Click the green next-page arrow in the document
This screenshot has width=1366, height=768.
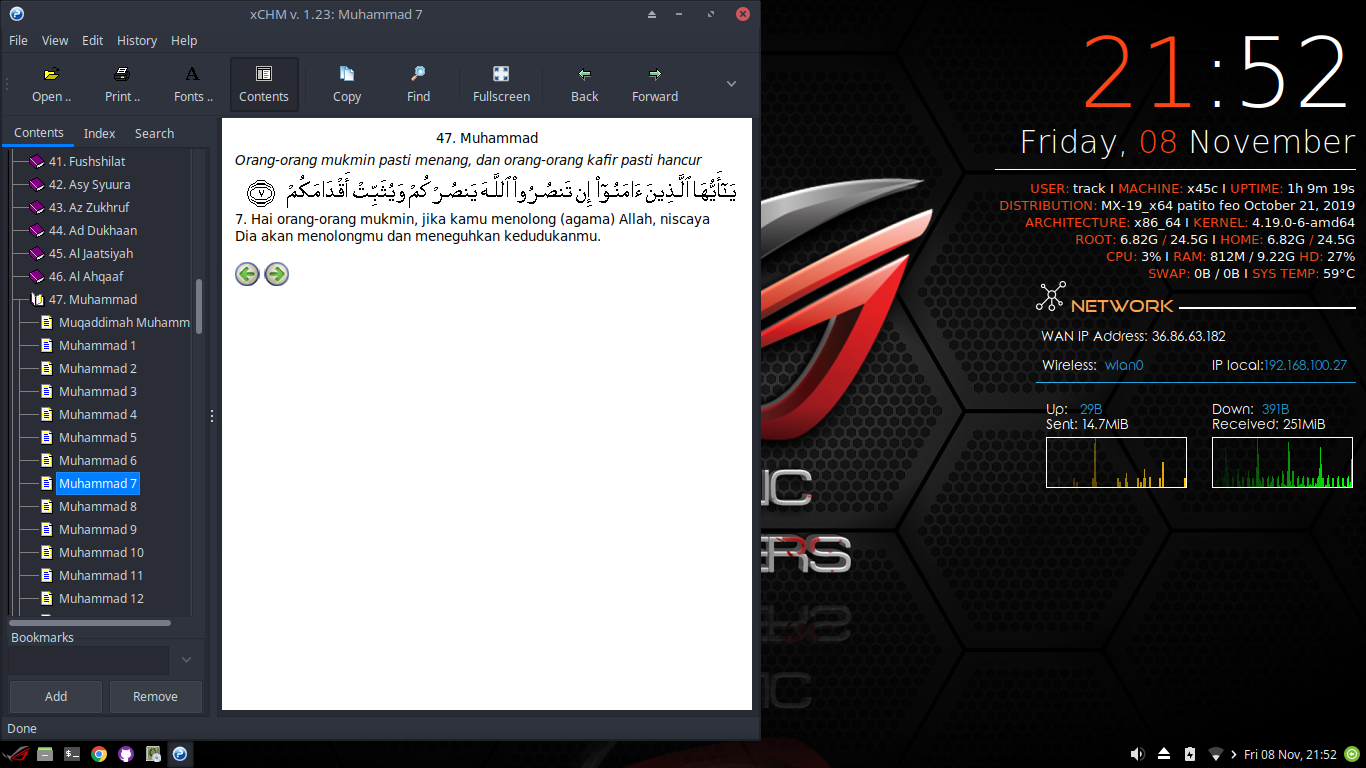277,274
